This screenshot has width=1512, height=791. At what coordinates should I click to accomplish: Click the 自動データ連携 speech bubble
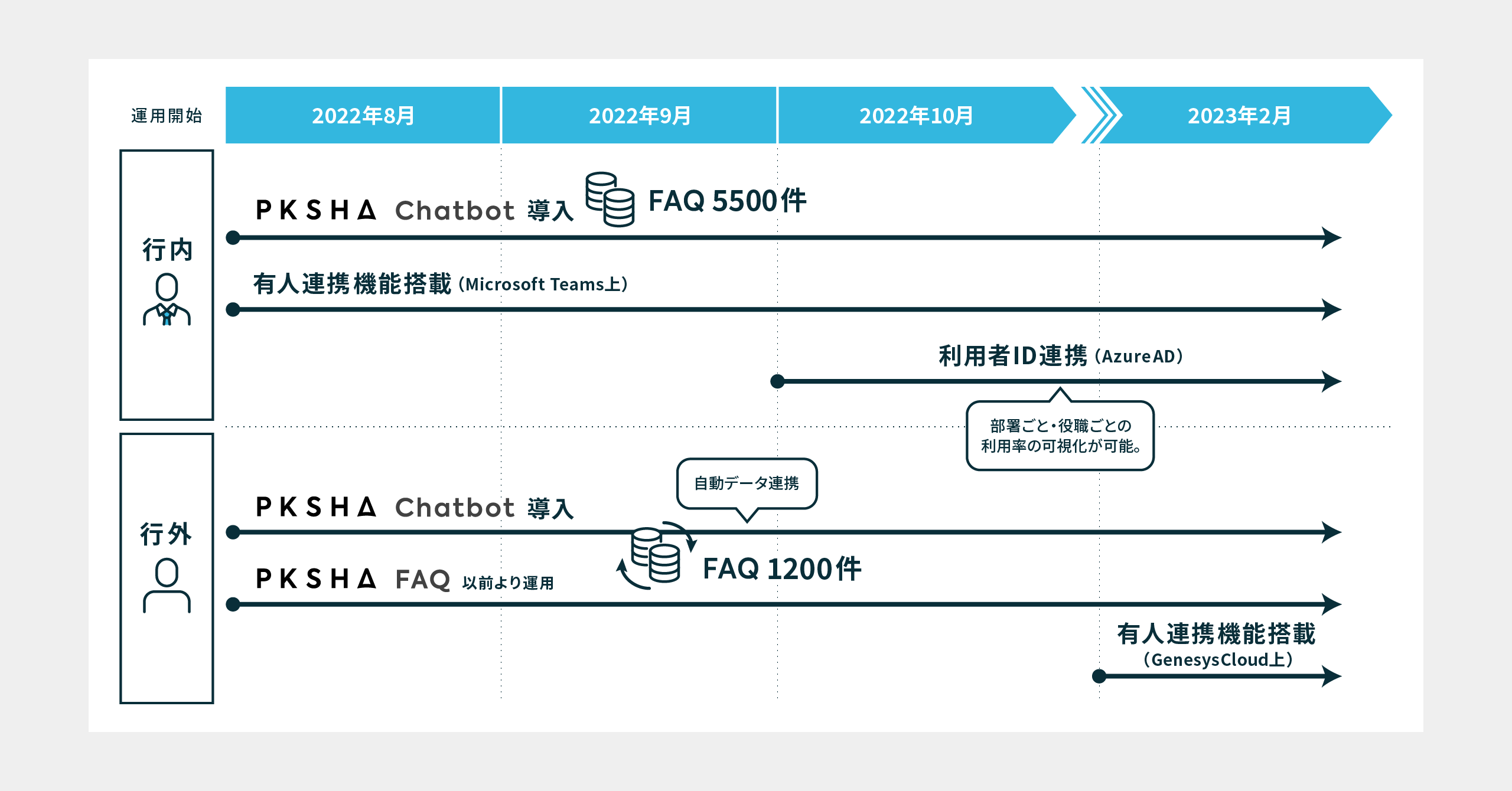747,483
